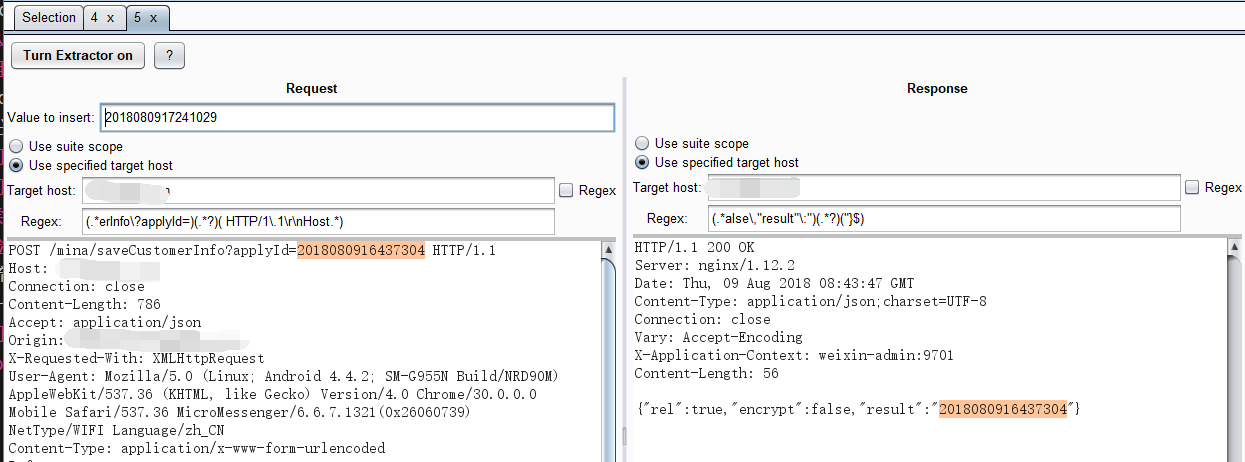Select Use suite scope in Response panel
1245x462 pixels.
coord(643,144)
